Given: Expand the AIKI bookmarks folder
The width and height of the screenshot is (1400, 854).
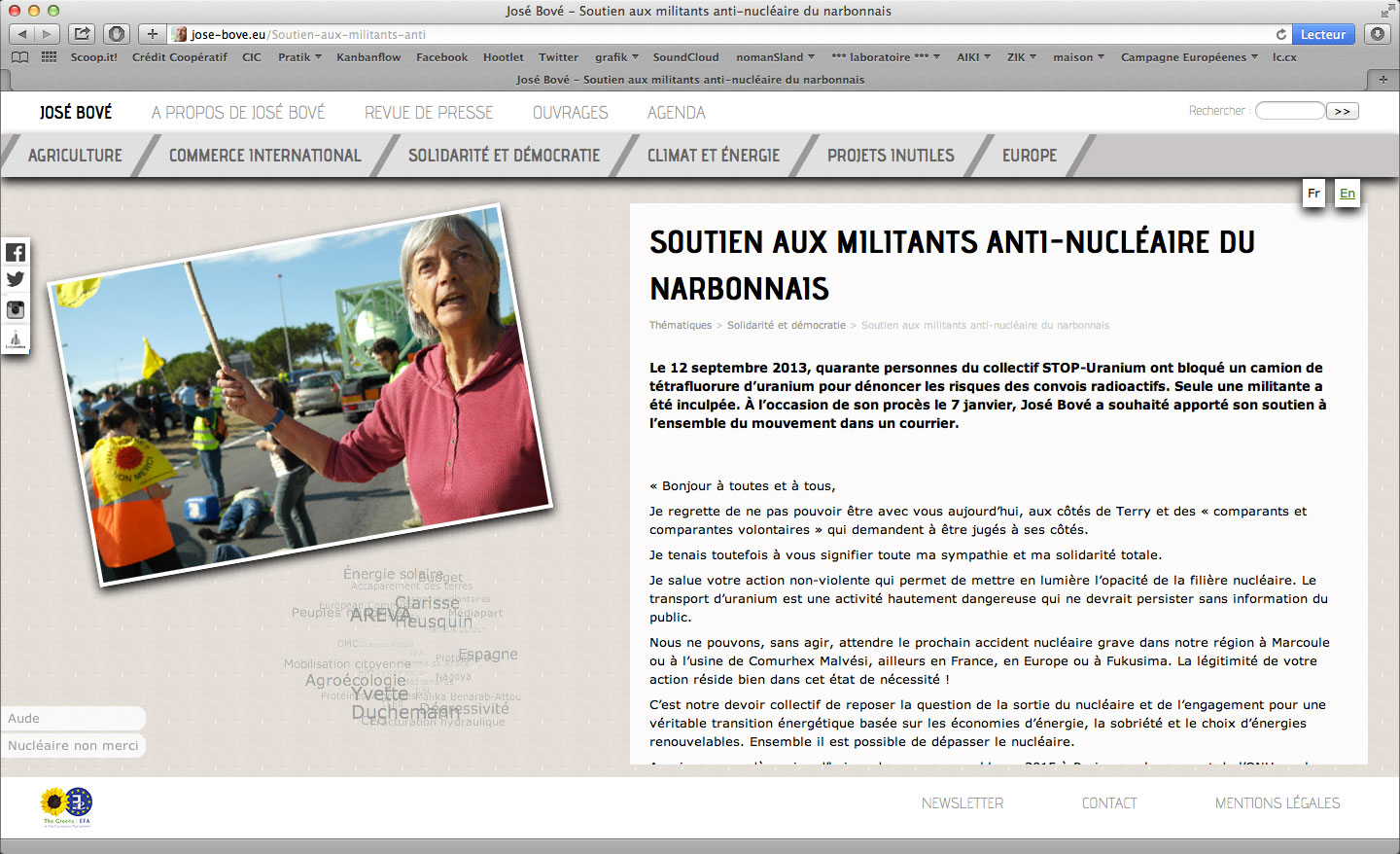Looking at the screenshot, I should click(973, 57).
